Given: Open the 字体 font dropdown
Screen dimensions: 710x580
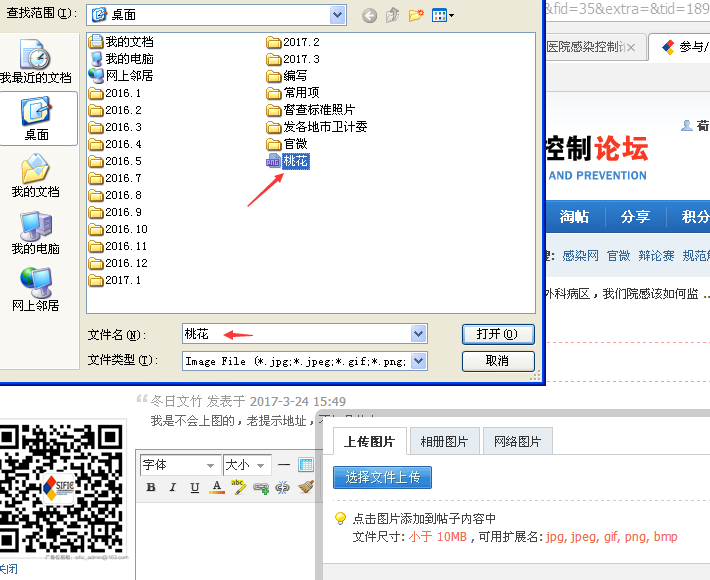Looking at the screenshot, I should click(x=179, y=465).
